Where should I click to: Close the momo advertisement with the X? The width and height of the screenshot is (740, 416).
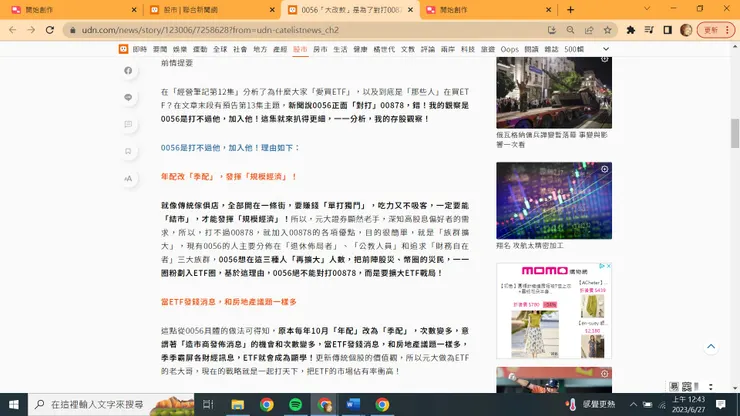pos(609,266)
